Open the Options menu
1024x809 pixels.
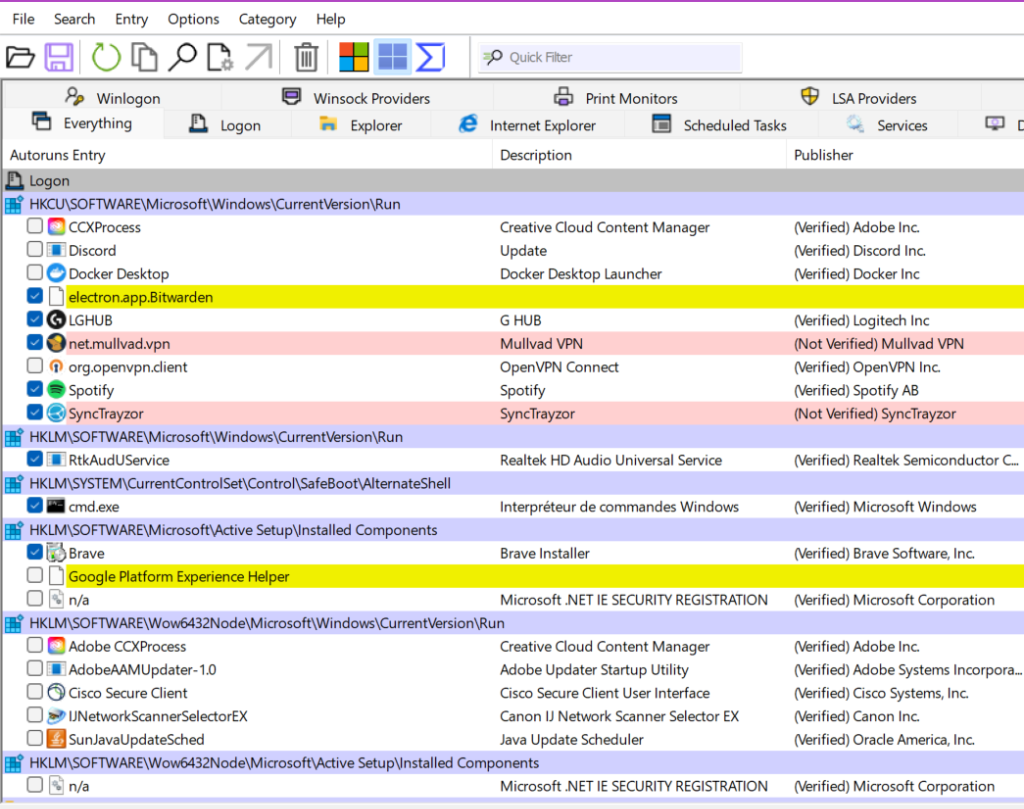(193, 19)
